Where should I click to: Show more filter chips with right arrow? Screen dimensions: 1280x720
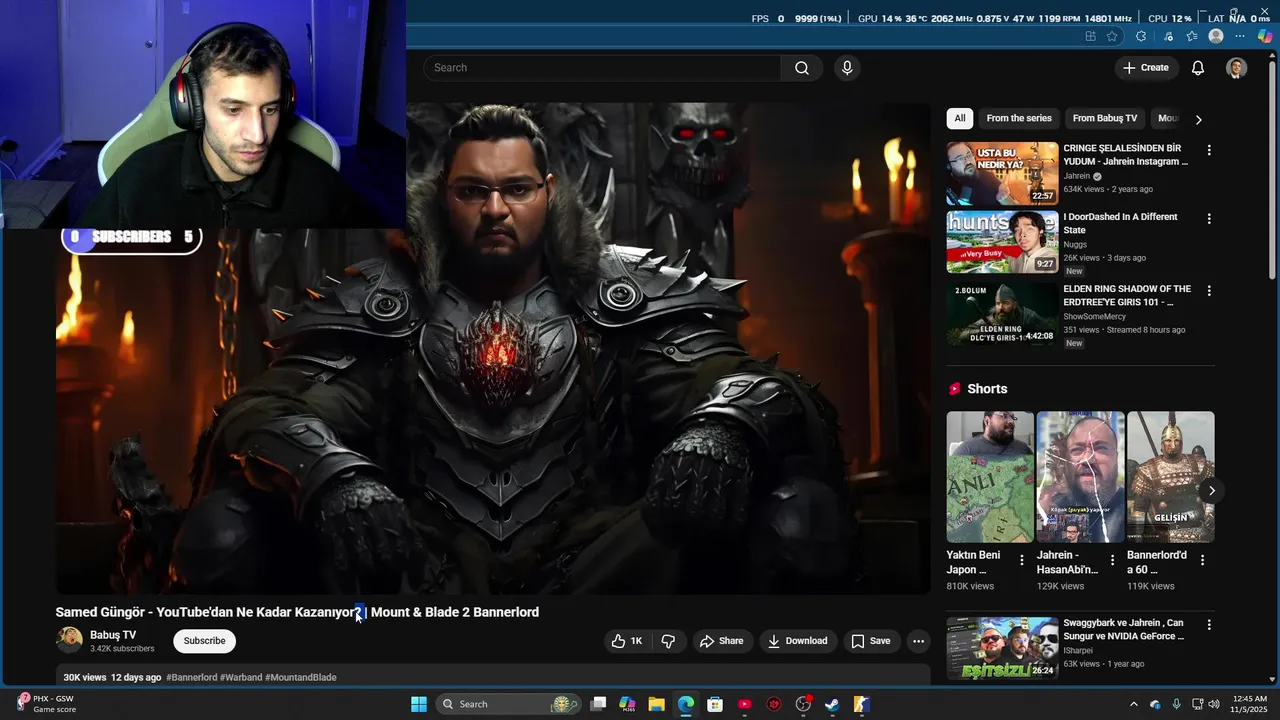pyautogui.click(x=1198, y=119)
